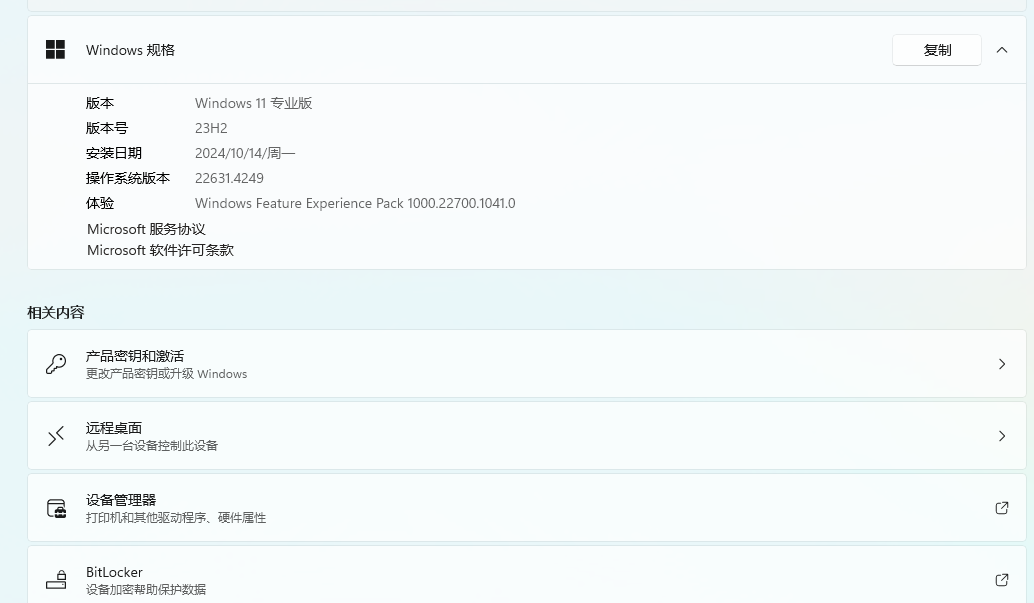This screenshot has width=1034, height=603.
Task: Select the install date 2024/10/14/周一
Action: pyautogui.click(x=245, y=153)
